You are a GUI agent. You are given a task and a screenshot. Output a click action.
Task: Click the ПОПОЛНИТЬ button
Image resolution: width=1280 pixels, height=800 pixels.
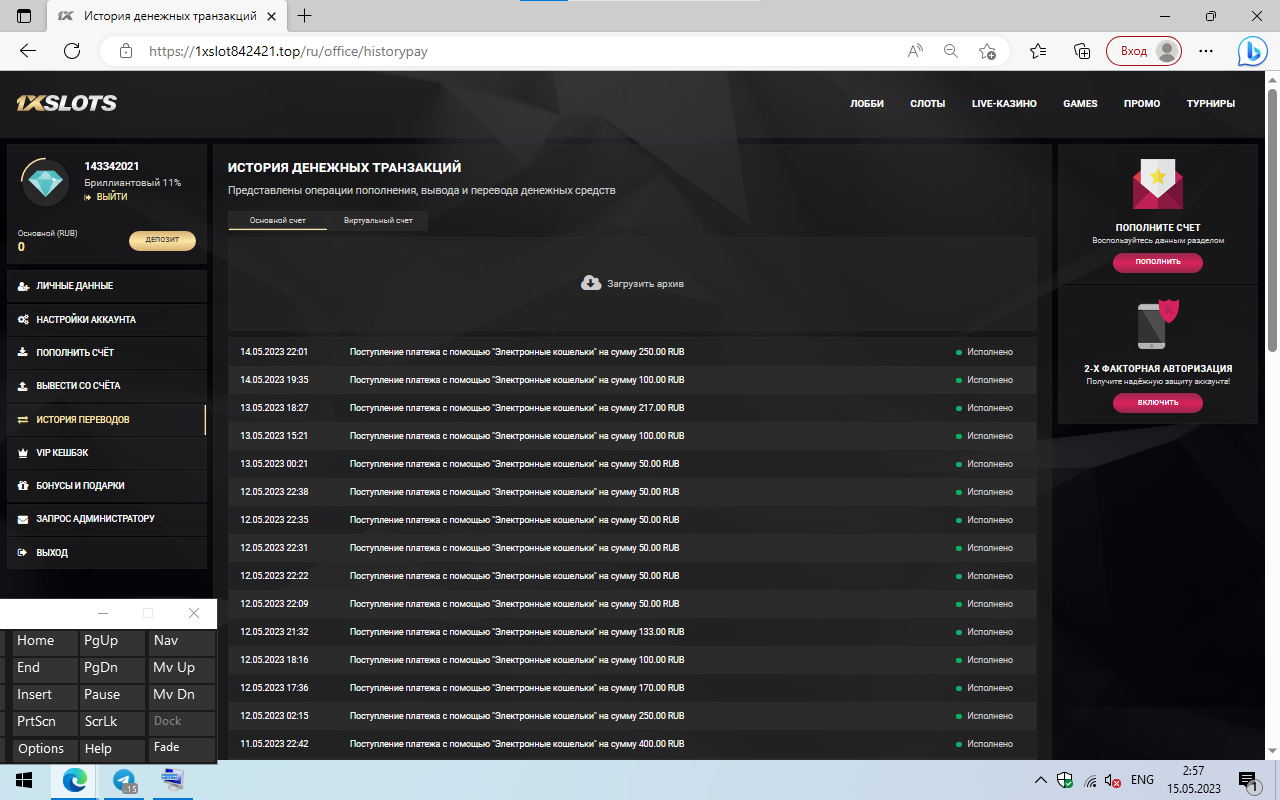1158,262
